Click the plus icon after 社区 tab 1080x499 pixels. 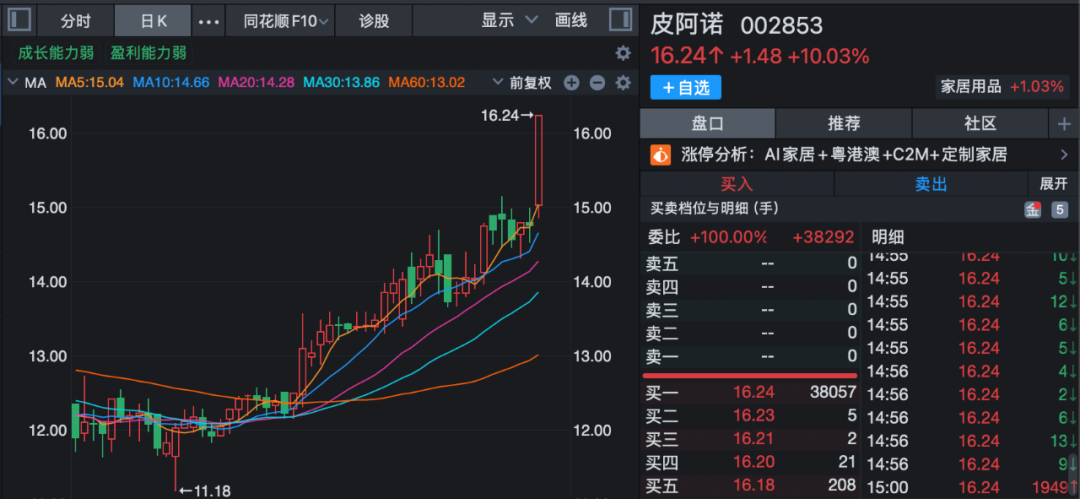pos(1064,123)
